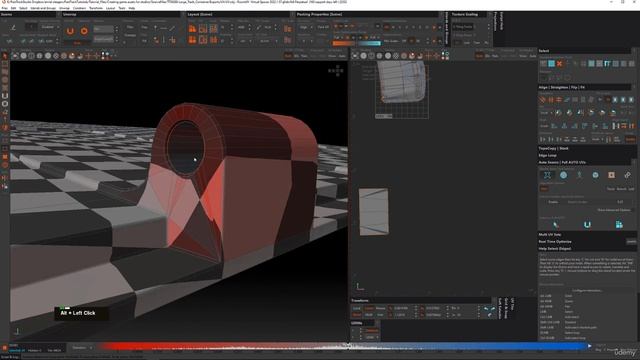
Task: Toggle the second Texture Scaling option
Action: click(x=463, y=36)
